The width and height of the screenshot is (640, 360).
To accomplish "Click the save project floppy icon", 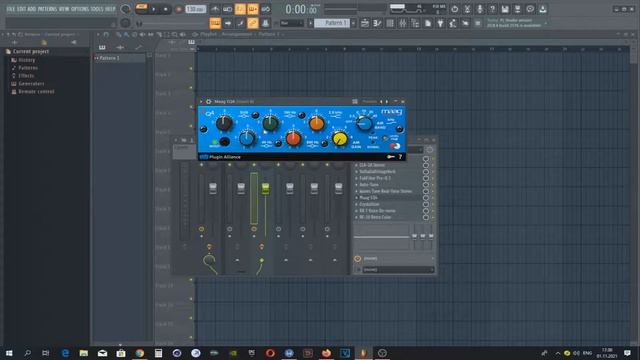I will (505, 9).
